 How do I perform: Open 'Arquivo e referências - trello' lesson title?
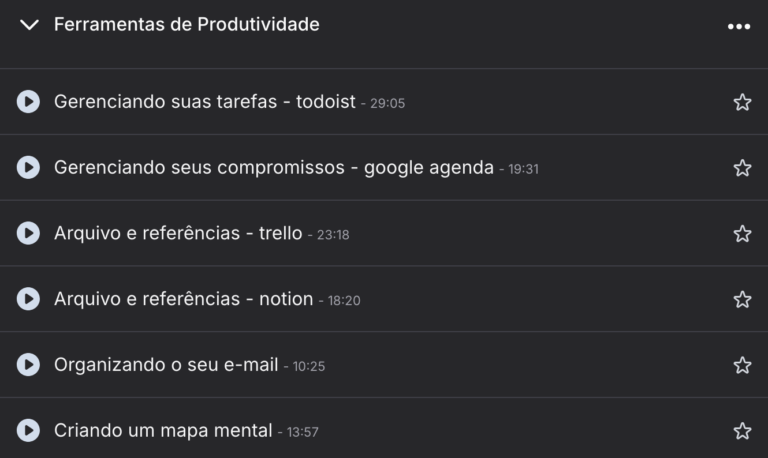coord(177,233)
